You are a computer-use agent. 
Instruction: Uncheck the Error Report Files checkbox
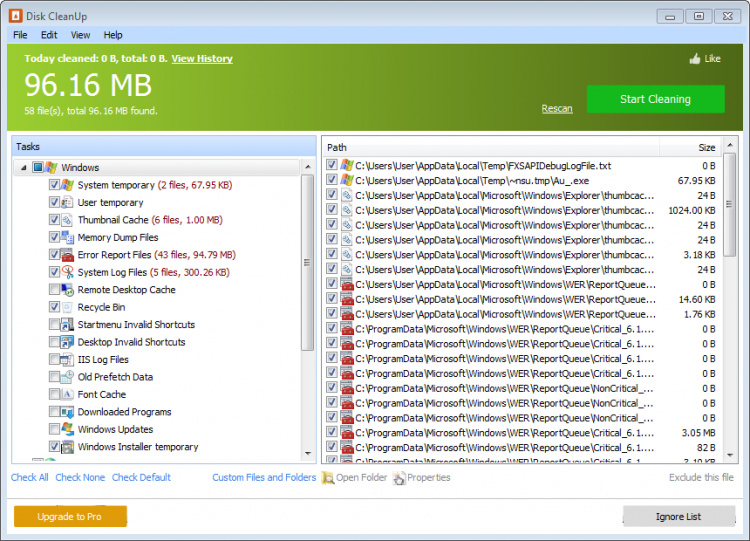tap(54, 254)
